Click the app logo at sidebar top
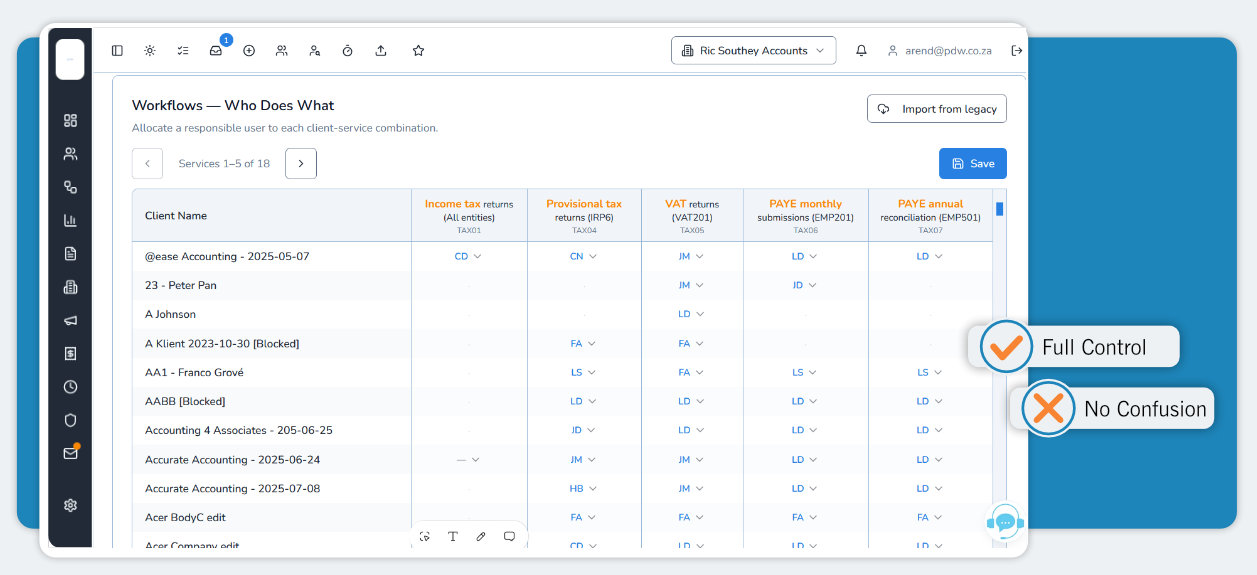 coord(70,60)
